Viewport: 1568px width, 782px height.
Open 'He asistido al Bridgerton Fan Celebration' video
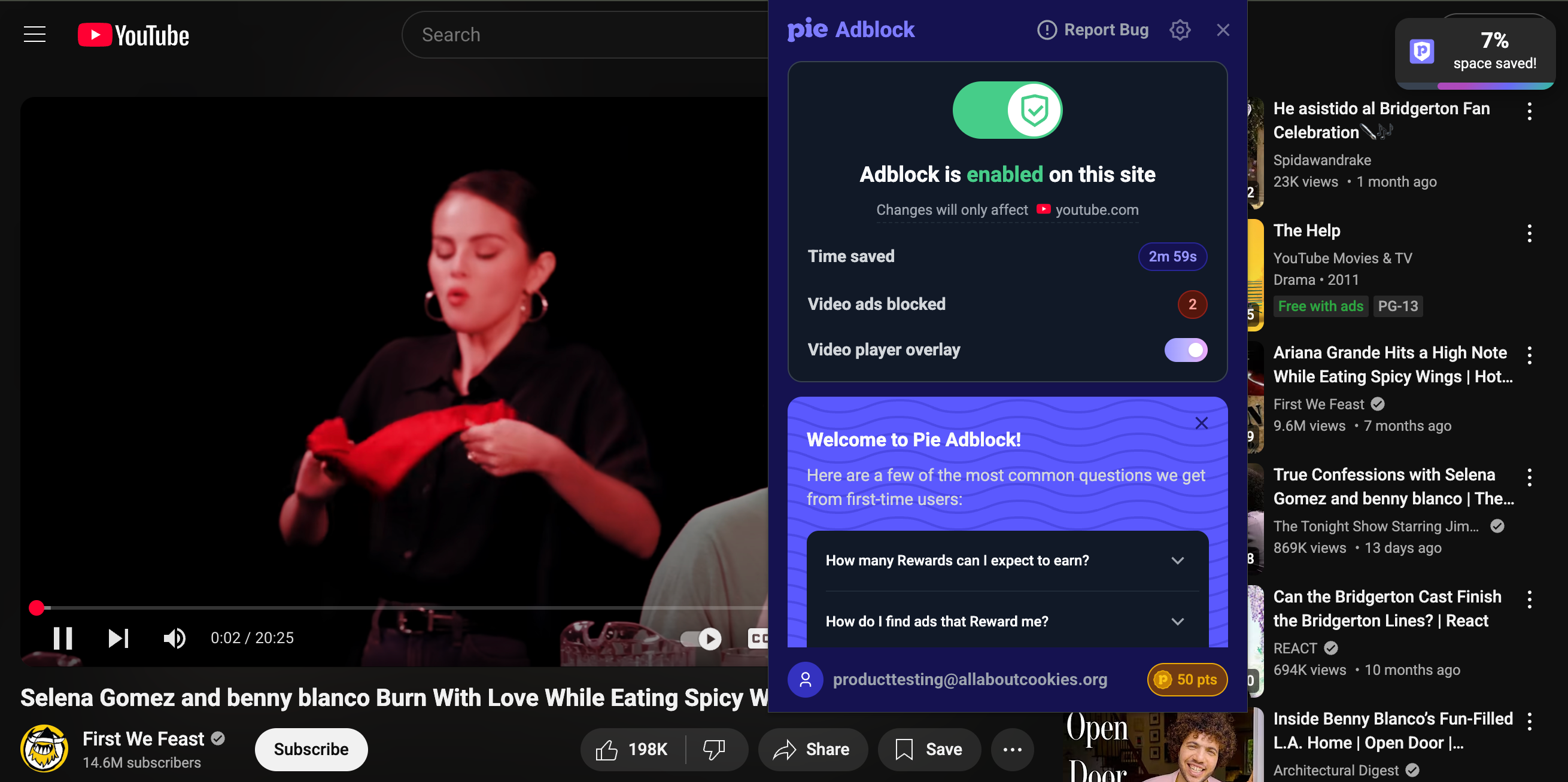pos(1382,120)
